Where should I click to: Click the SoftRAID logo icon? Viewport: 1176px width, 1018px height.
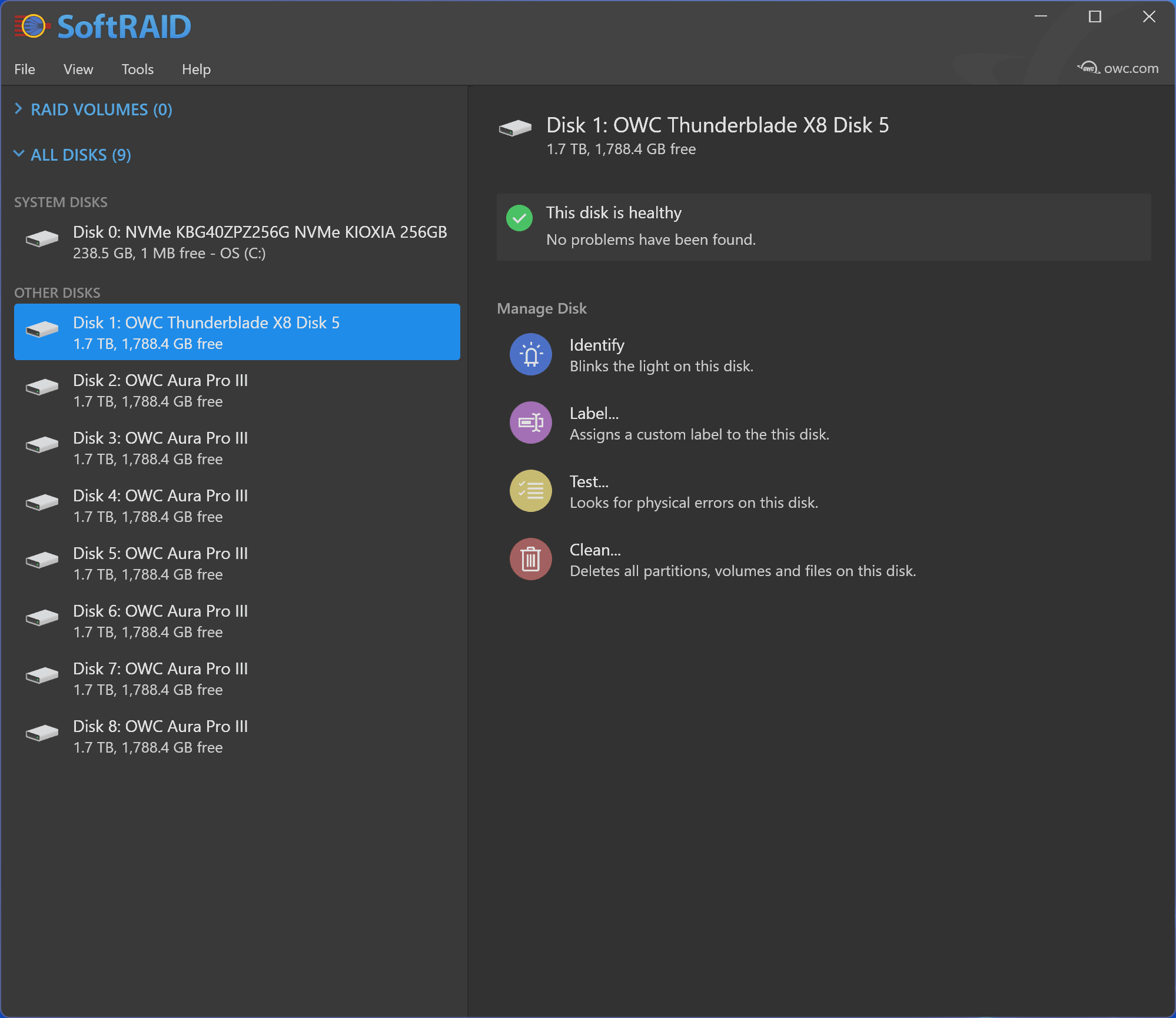click(32, 26)
